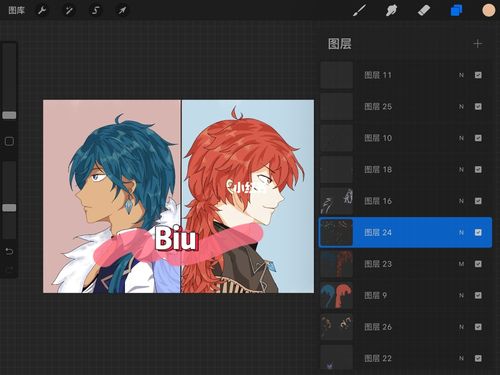Viewport: 500px width, 375px height.
Task: Select the Smudge tool
Action: 391,10
